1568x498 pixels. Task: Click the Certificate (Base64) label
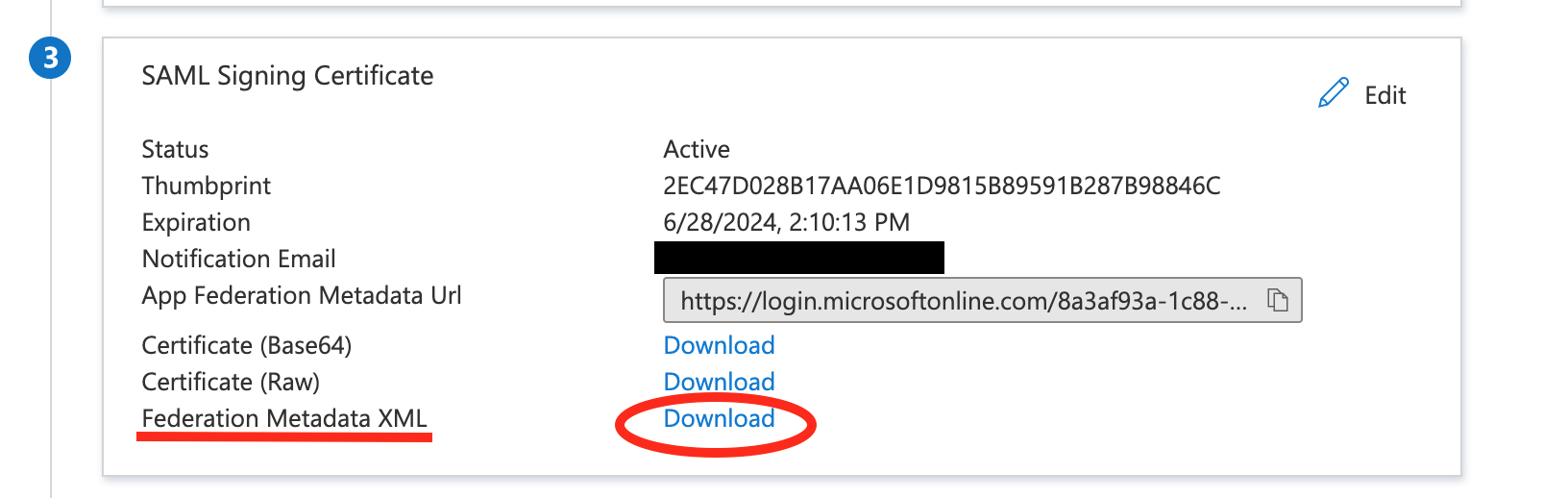click(x=247, y=345)
